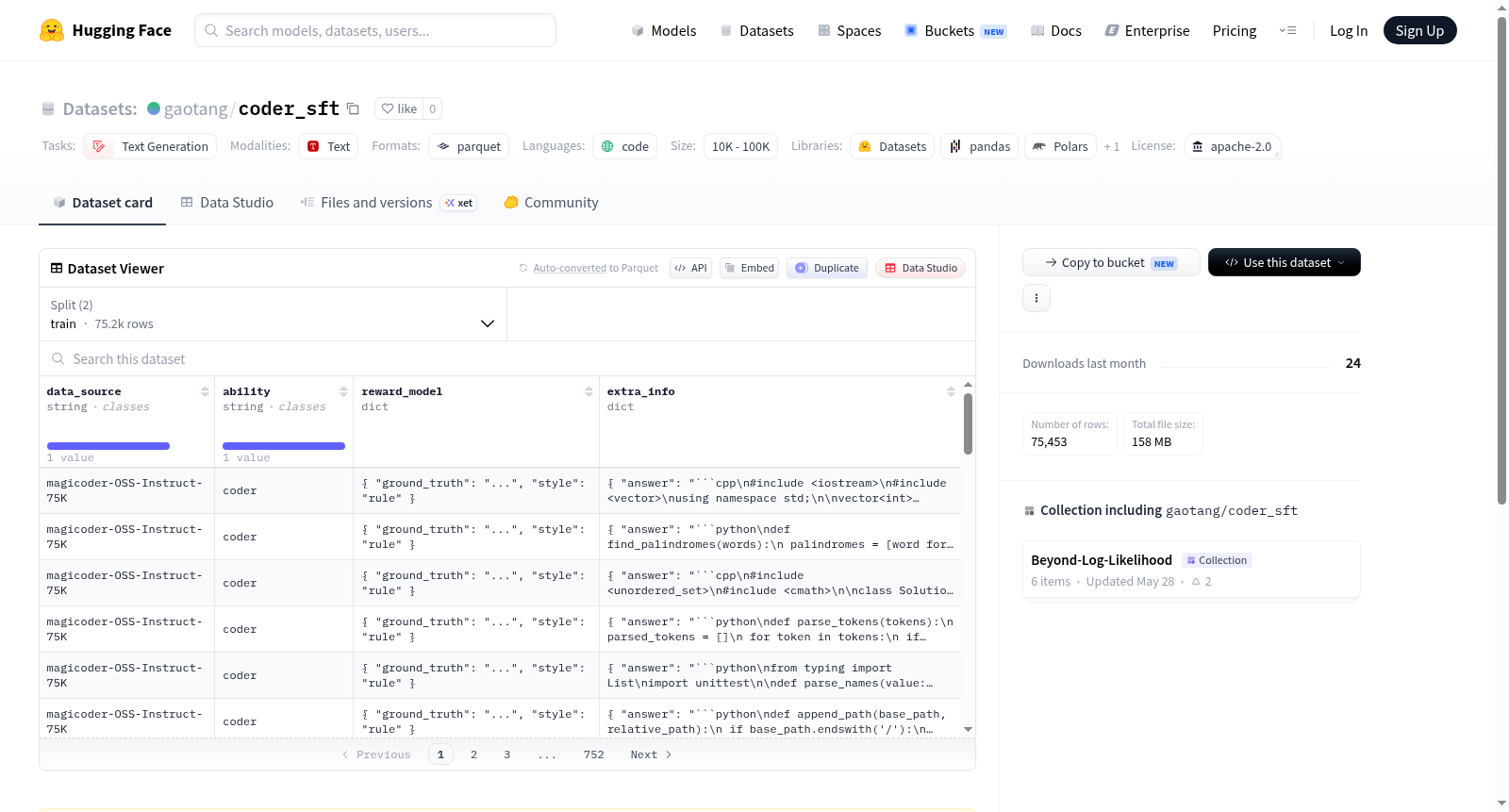This screenshot has width=1509, height=812.
Task: Sort the extra_info column
Action: tap(951, 391)
